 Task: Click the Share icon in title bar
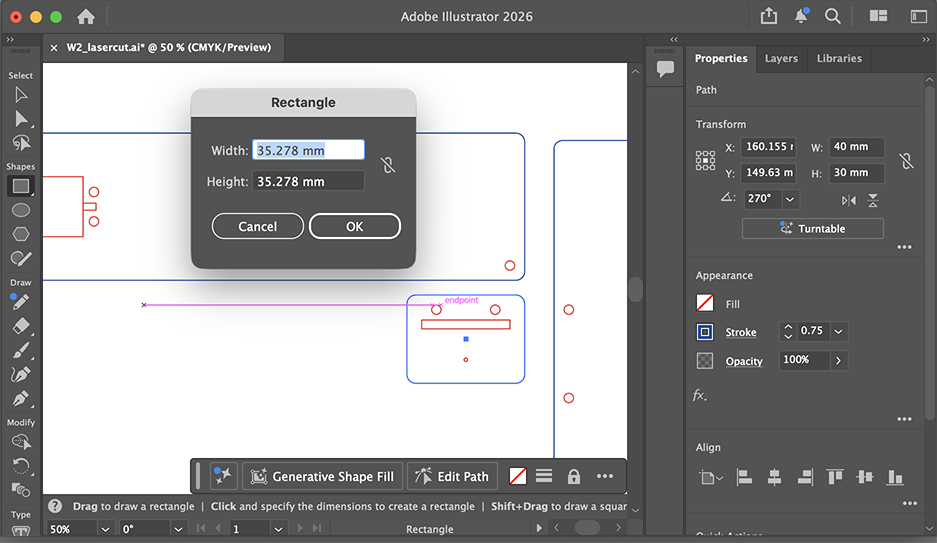769,16
